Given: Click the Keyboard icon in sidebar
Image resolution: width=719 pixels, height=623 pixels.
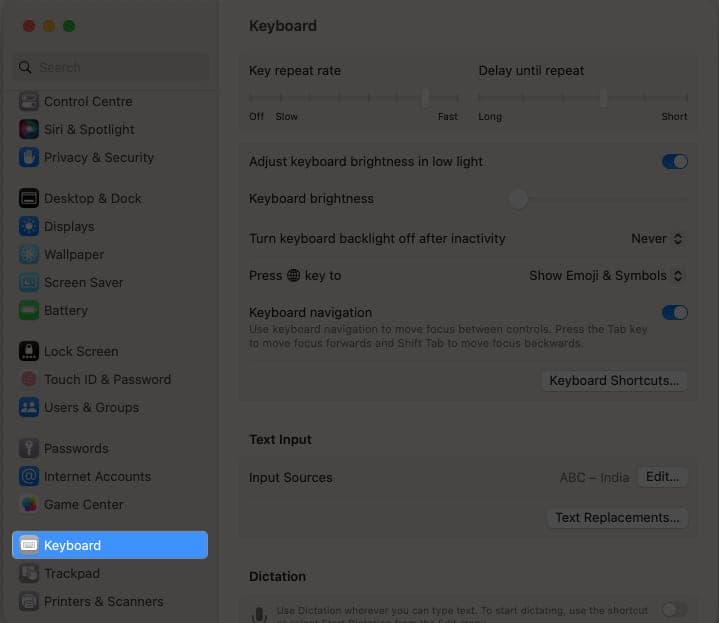Looking at the screenshot, I should pyautogui.click(x=29, y=545).
